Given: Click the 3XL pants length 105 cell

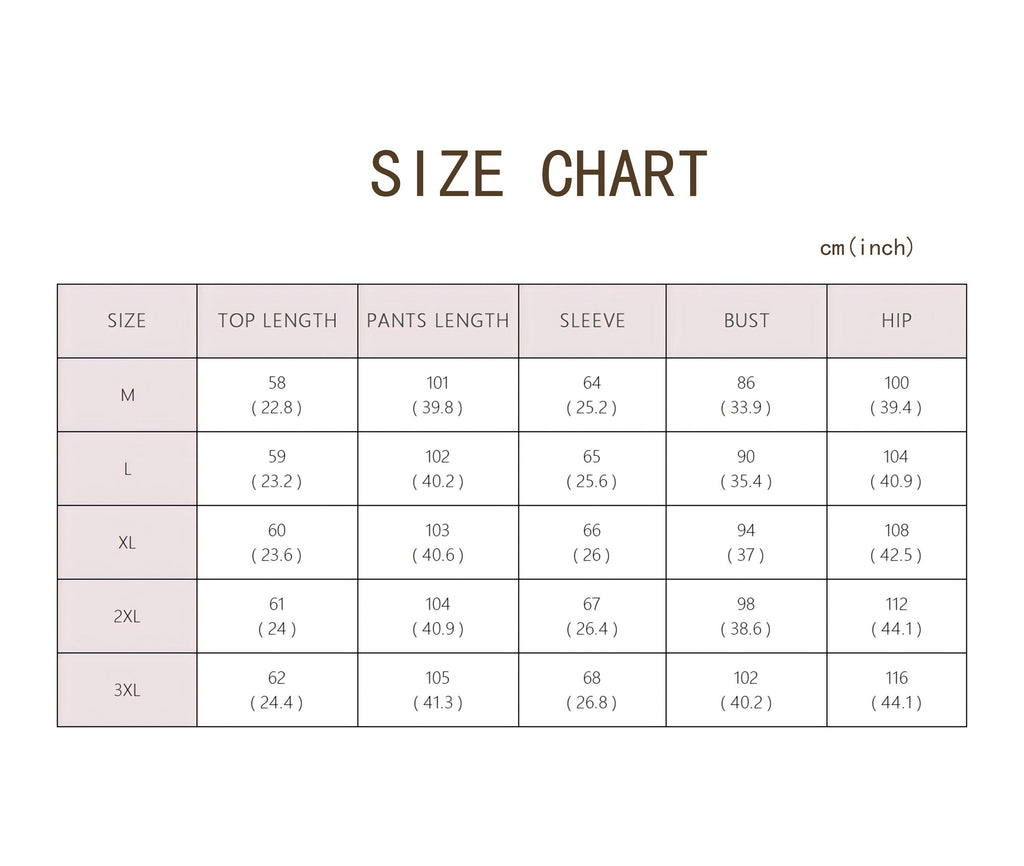Looking at the screenshot, I should pyautogui.click(x=438, y=690).
